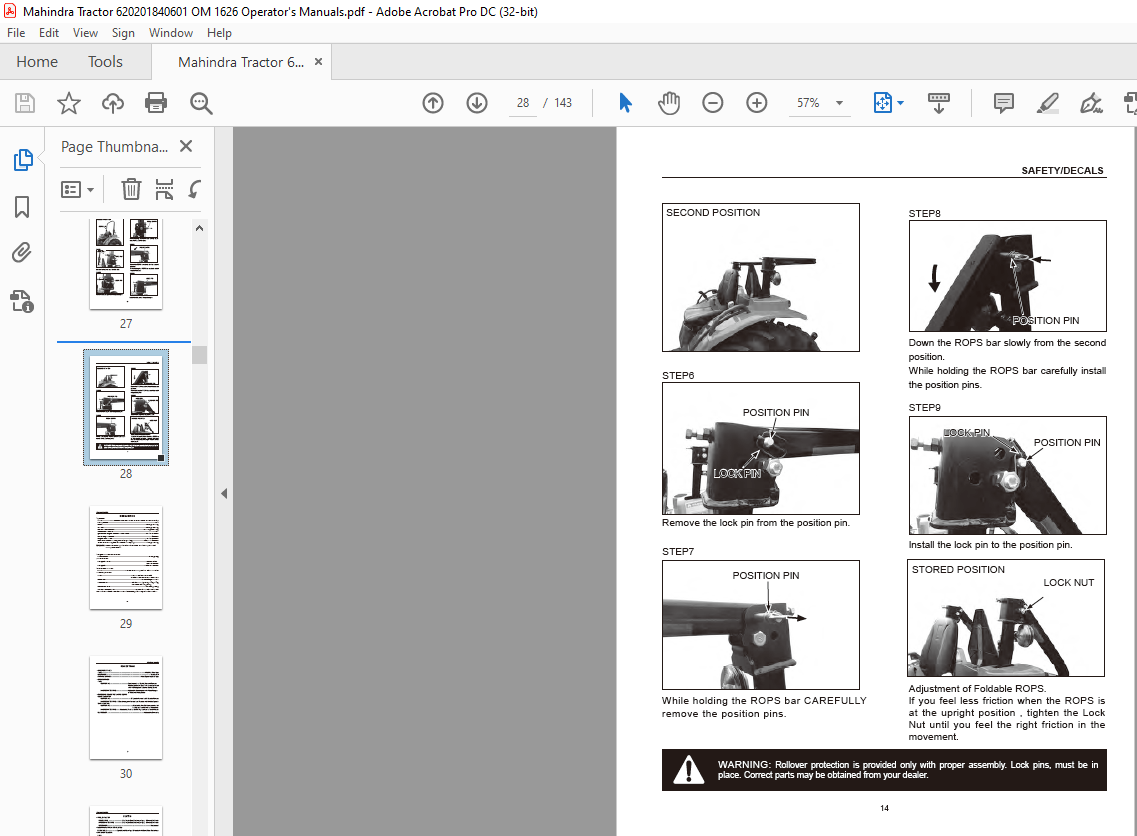Select page 30 thumbnail
Image resolution: width=1137 pixels, height=836 pixels.
(125, 708)
